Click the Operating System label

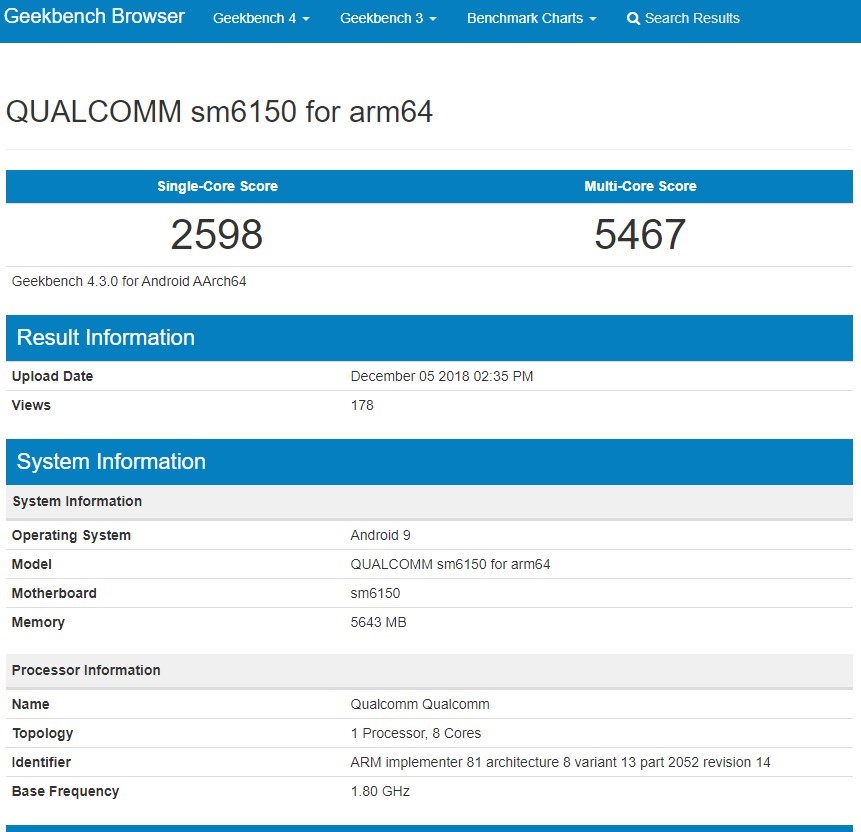71,535
